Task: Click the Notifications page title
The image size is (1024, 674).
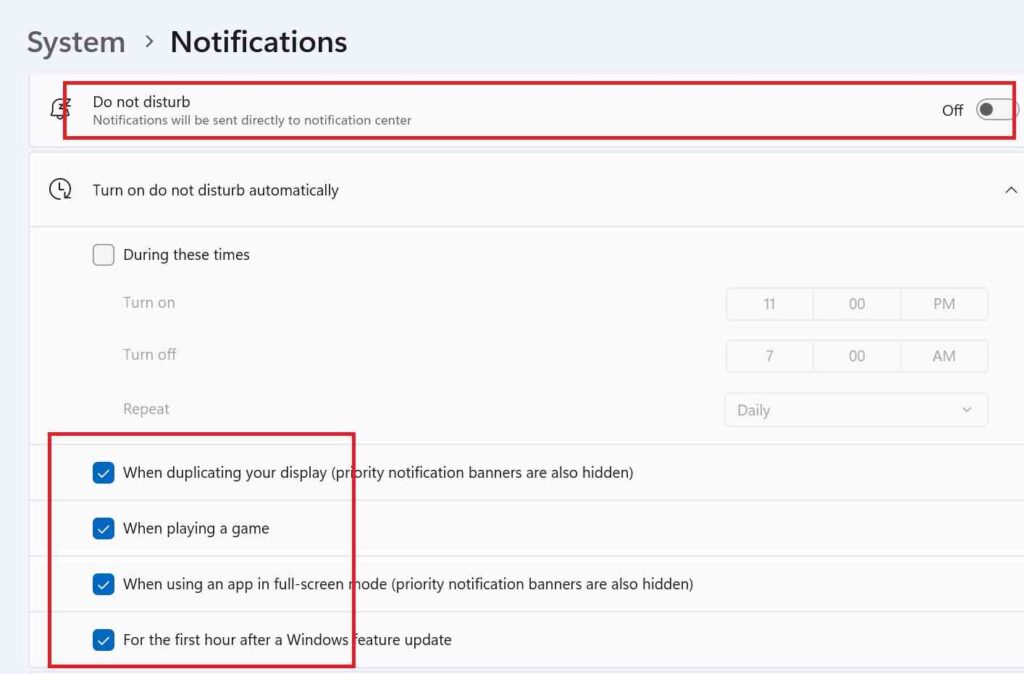Action: pos(259,42)
